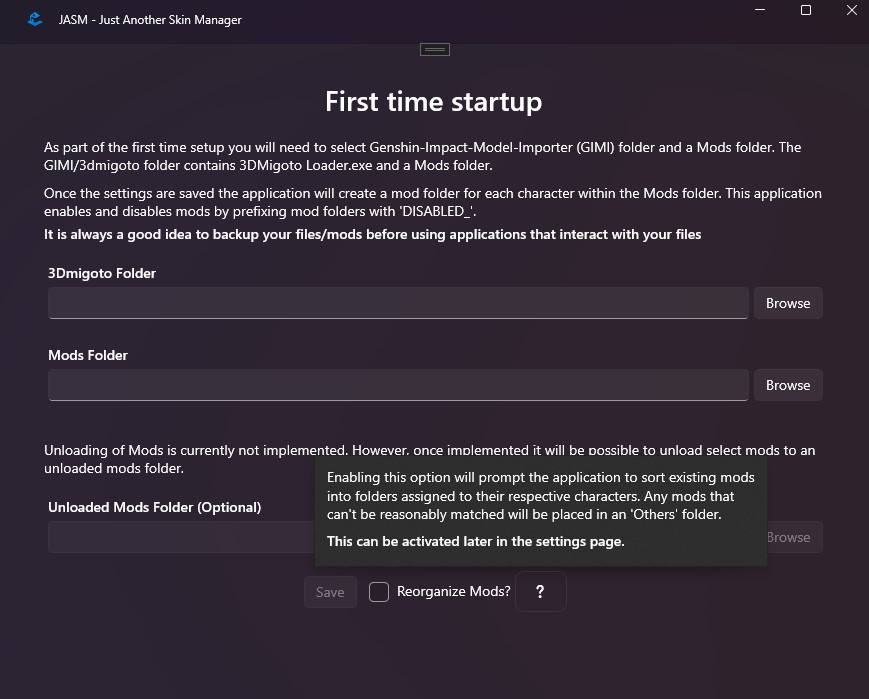The width and height of the screenshot is (869, 699).
Task: Click the 'Reorganize Mods?' label text
Action: click(x=453, y=592)
